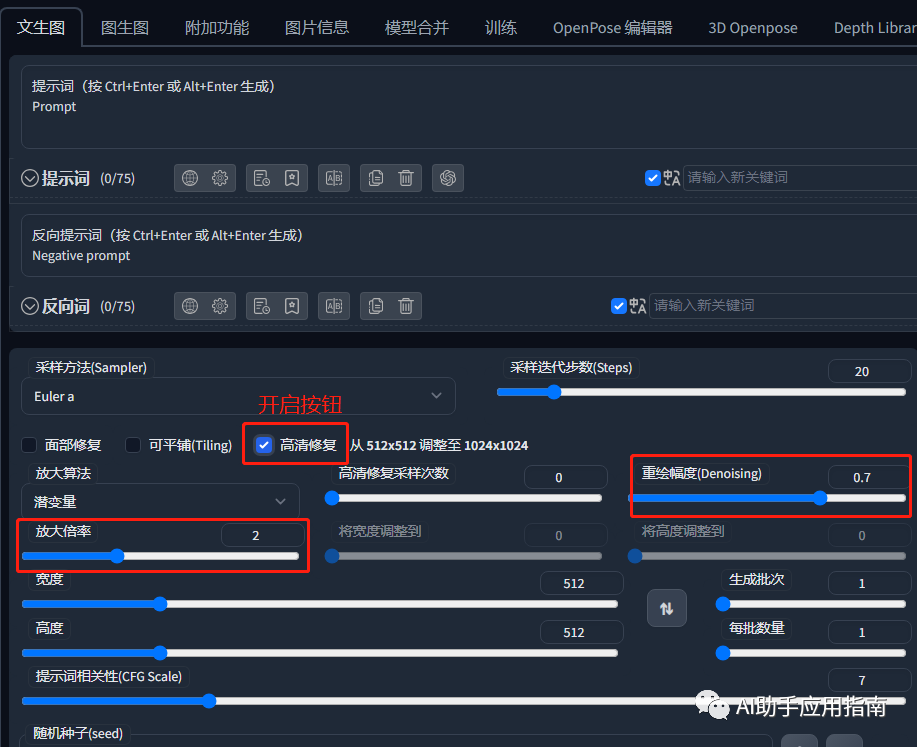
Task: Open favorites bookmark icon in 反向词 toolbar
Action: pyautogui.click(x=292, y=306)
